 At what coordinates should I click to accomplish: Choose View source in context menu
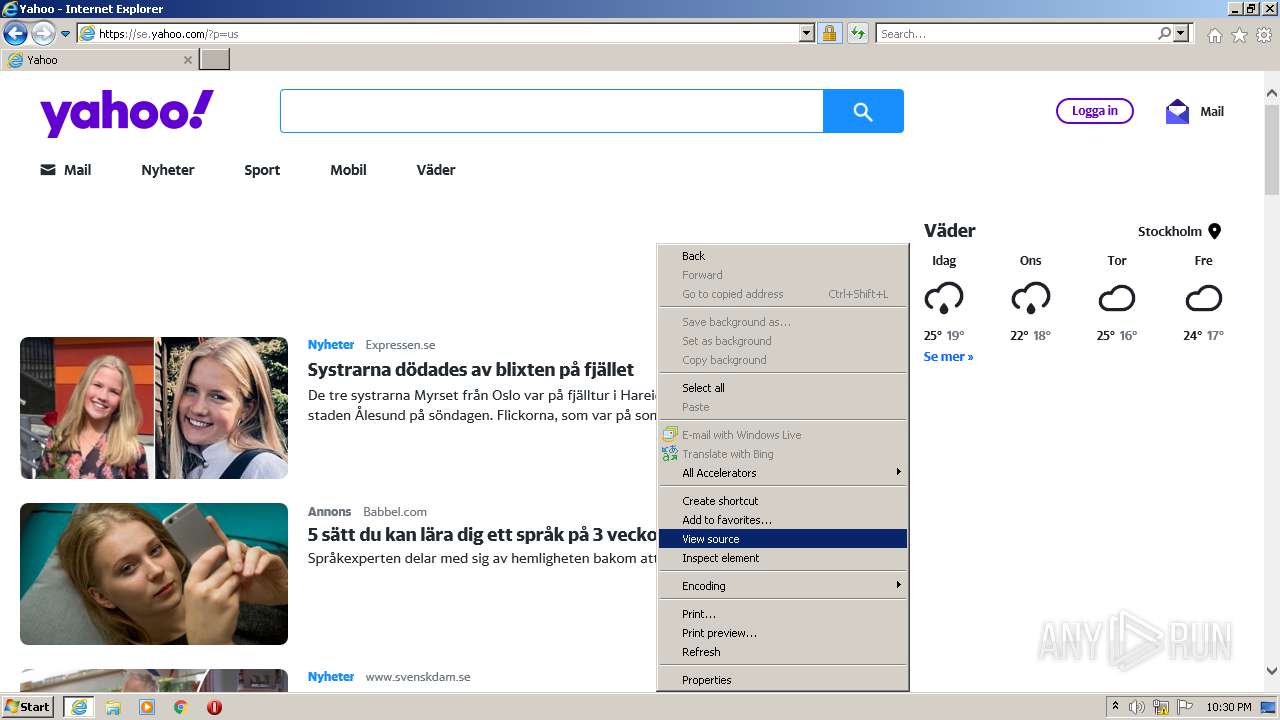(783, 539)
